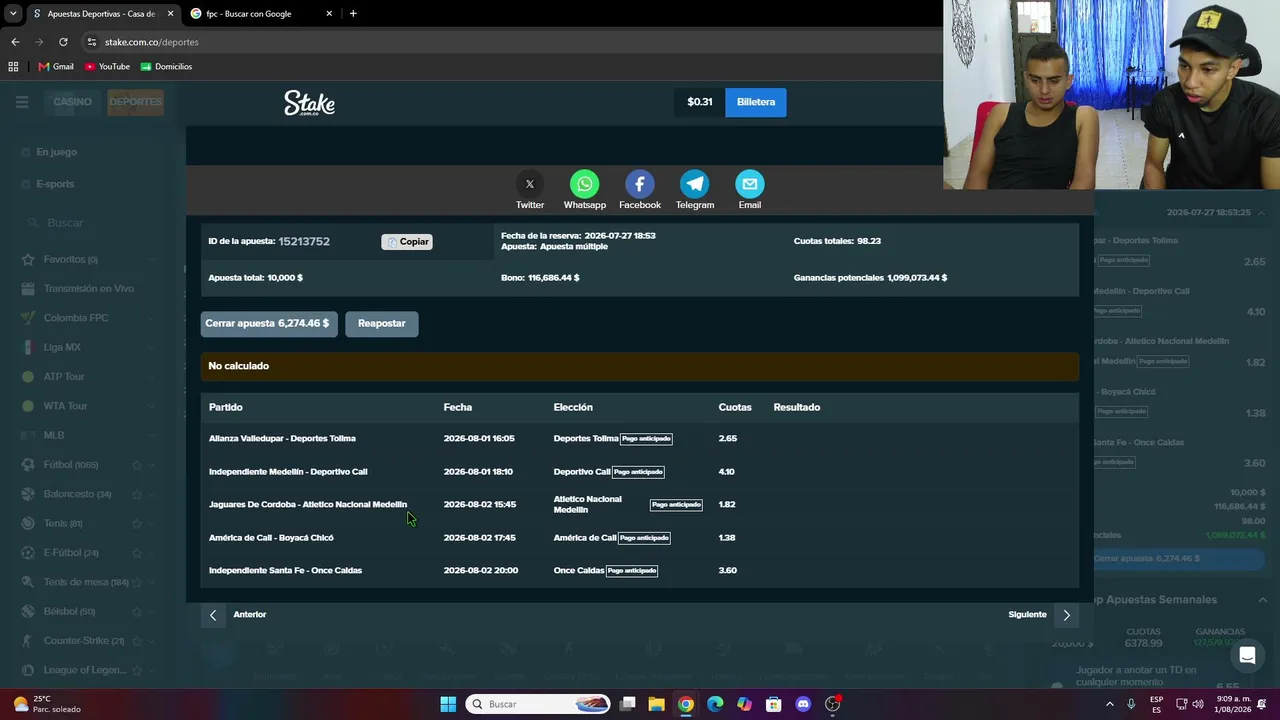Favorite the Fútbol sport with its star
The height and width of the screenshot is (720, 1280).
point(137,465)
